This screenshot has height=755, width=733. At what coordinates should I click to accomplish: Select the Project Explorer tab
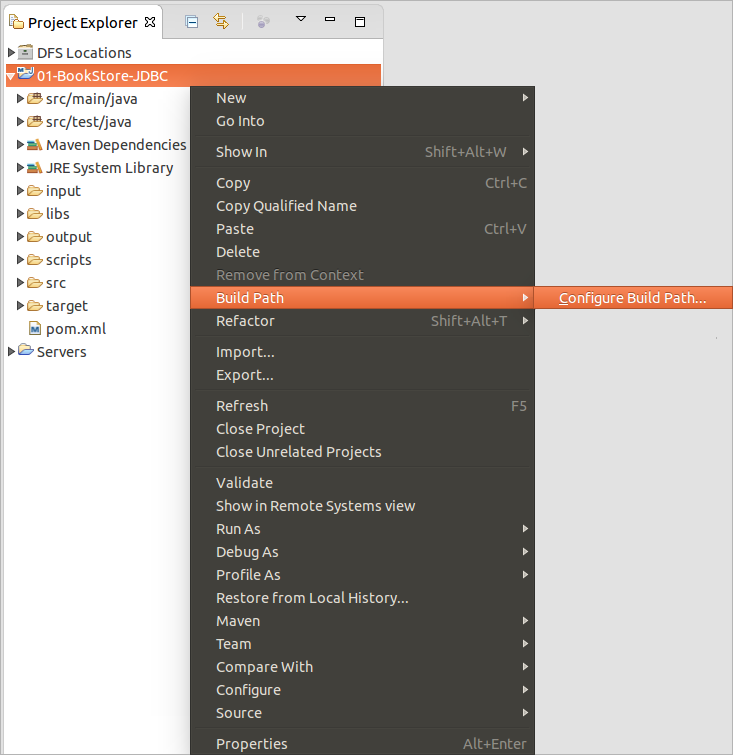tap(82, 23)
